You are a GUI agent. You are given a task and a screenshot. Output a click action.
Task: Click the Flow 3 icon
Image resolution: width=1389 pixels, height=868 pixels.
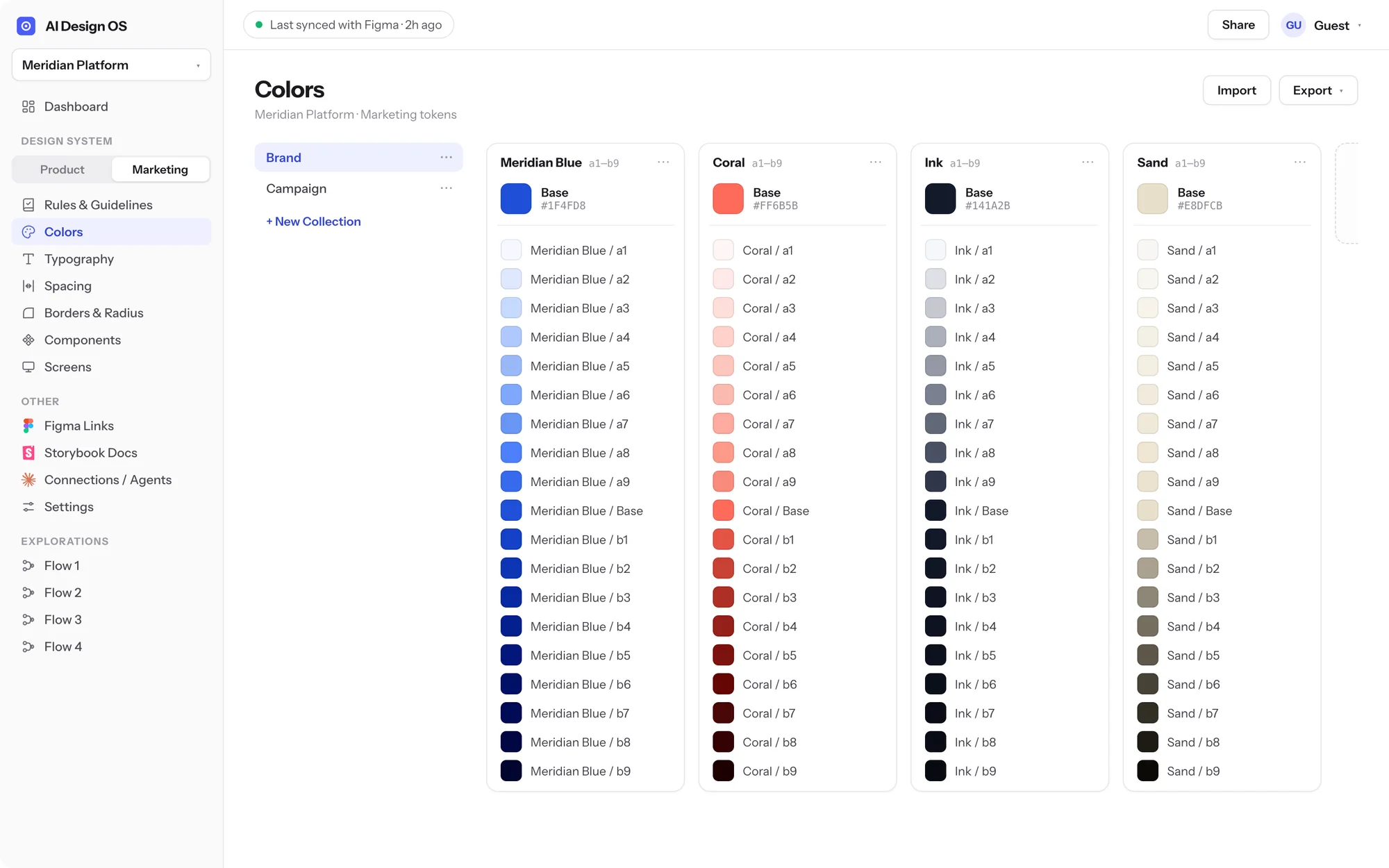28,620
